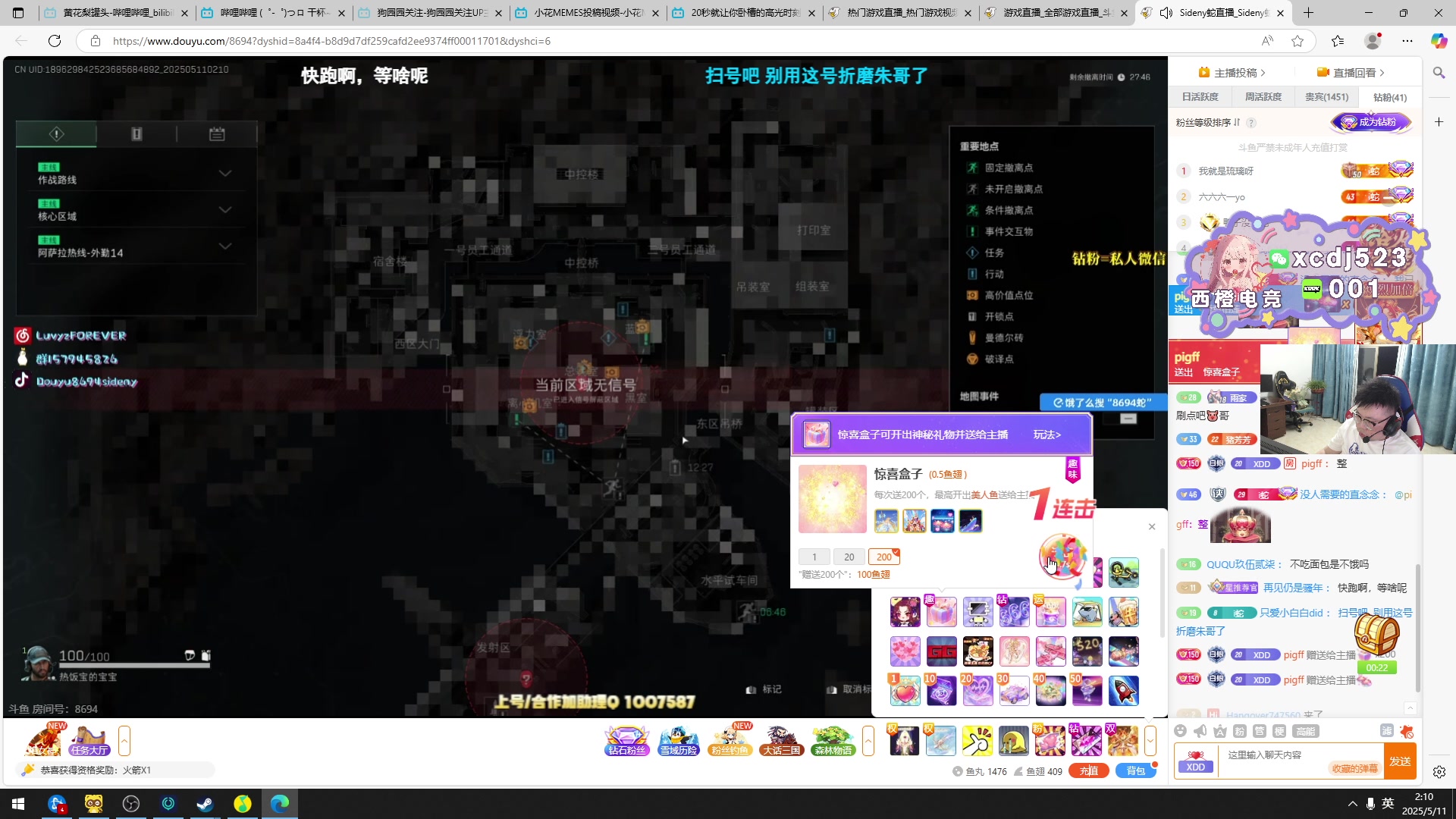Switch to 日活跃度 tab

(x=1200, y=97)
